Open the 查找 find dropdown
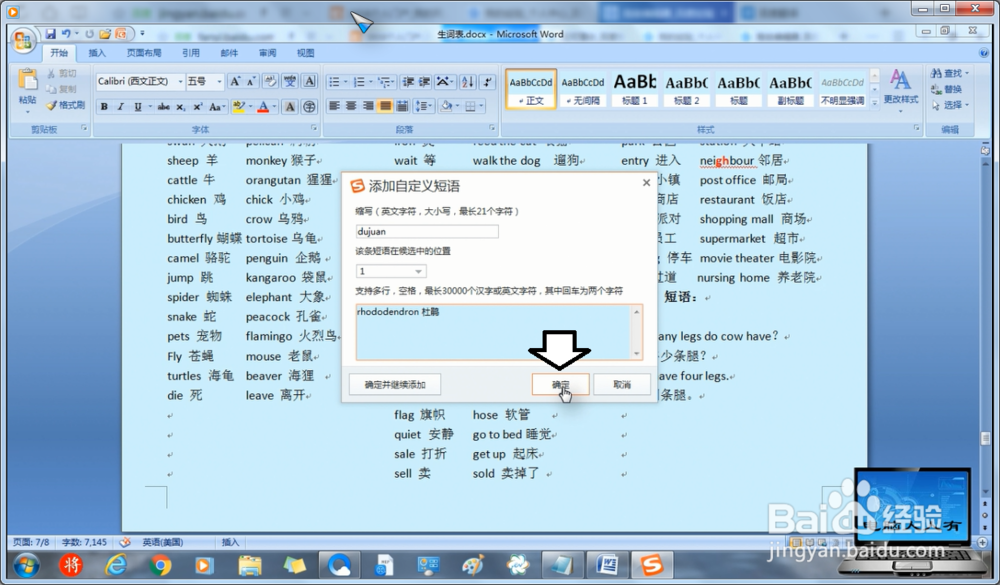Image resolution: width=1000 pixels, height=585 pixels. 950,73
